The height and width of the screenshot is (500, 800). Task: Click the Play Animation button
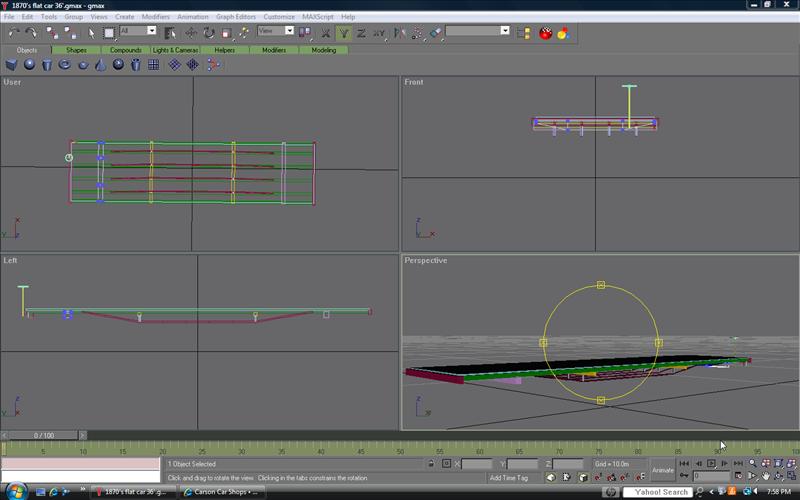coord(711,463)
